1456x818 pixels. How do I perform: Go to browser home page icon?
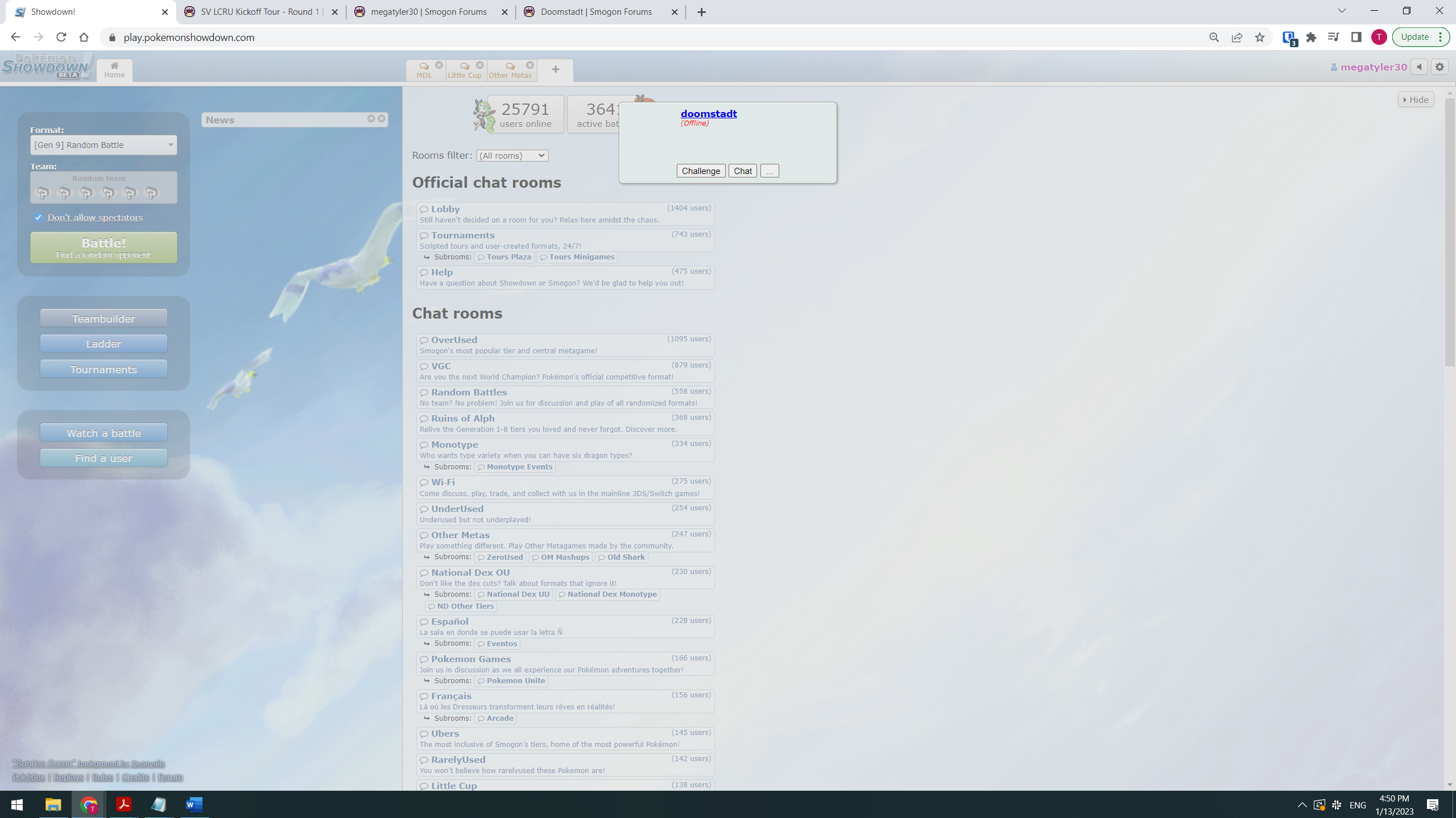[84, 37]
